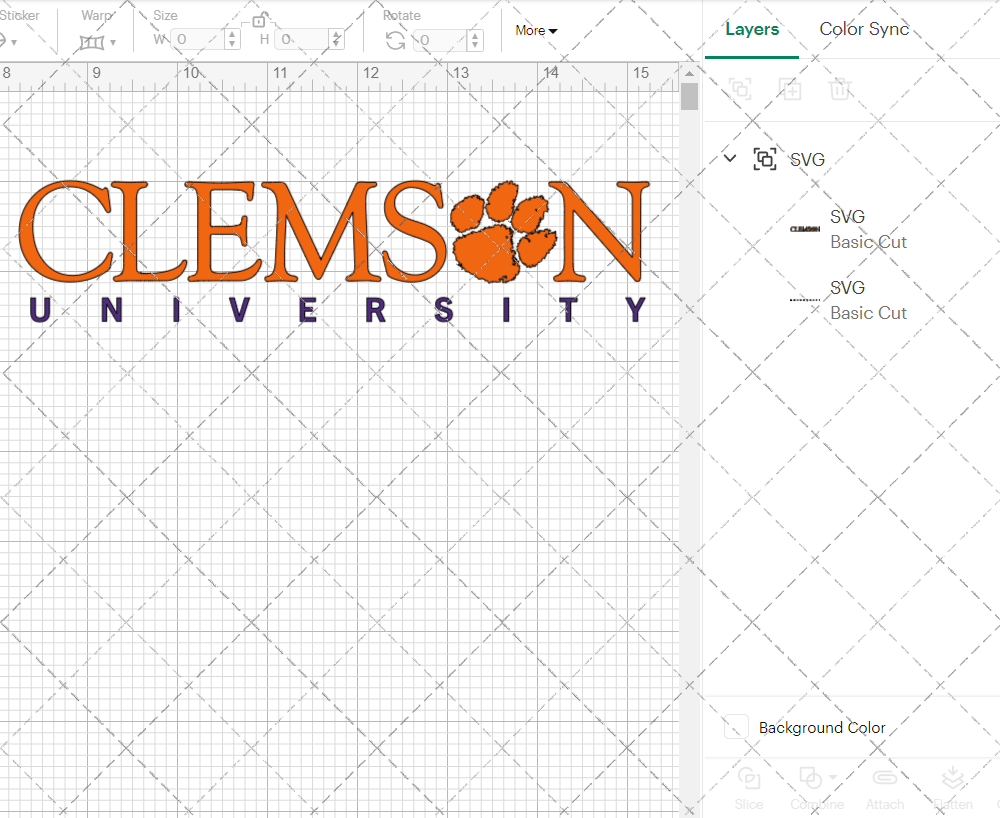Viewport: 1000px width, 818px height.
Task: Click the Group icon in the Layers panel
Action: (765, 159)
